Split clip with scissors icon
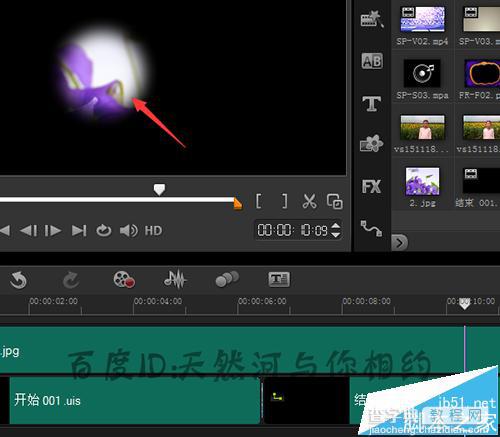 pos(310,201)
